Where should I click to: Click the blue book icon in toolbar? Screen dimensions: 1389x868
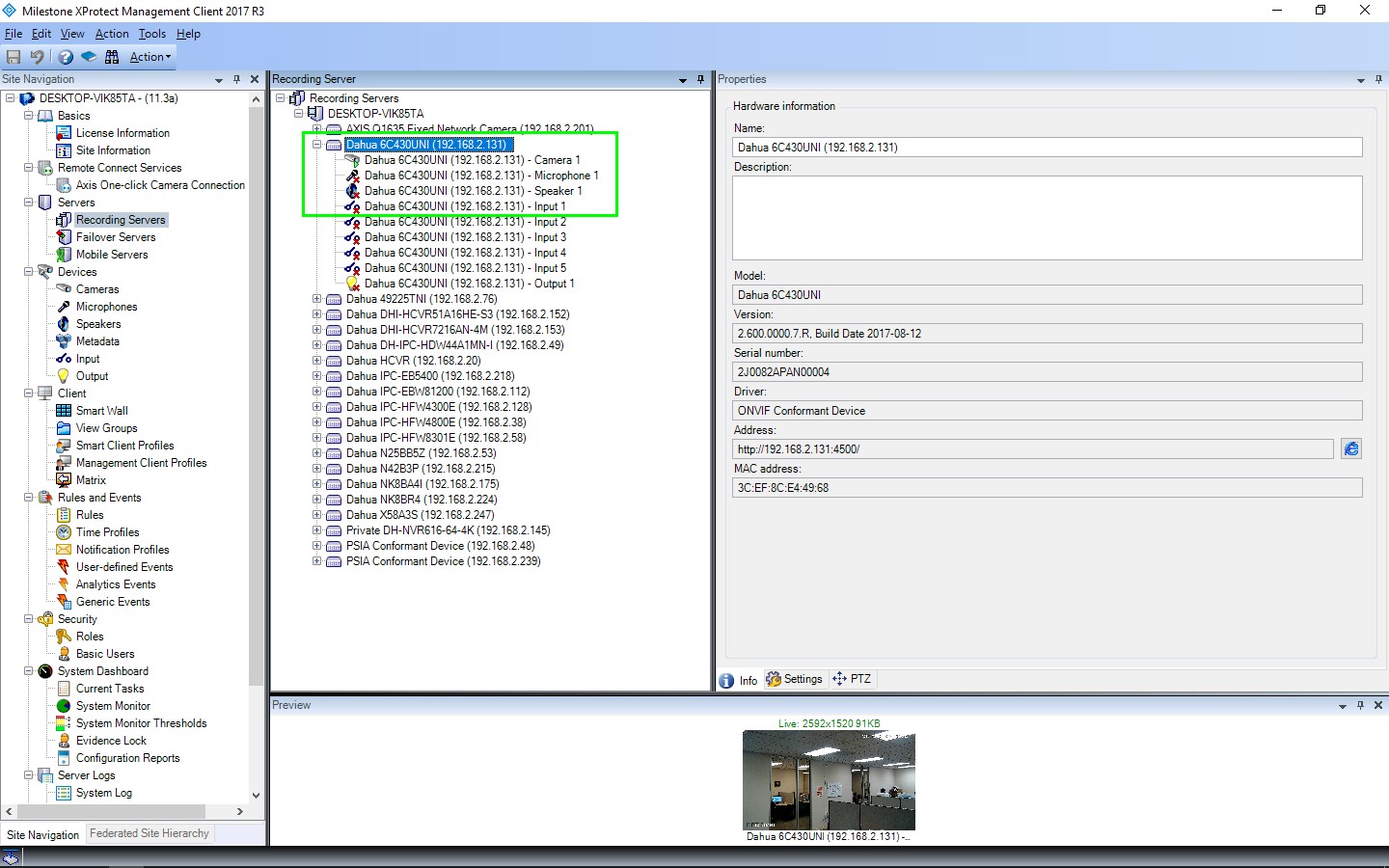coord(89,57)
